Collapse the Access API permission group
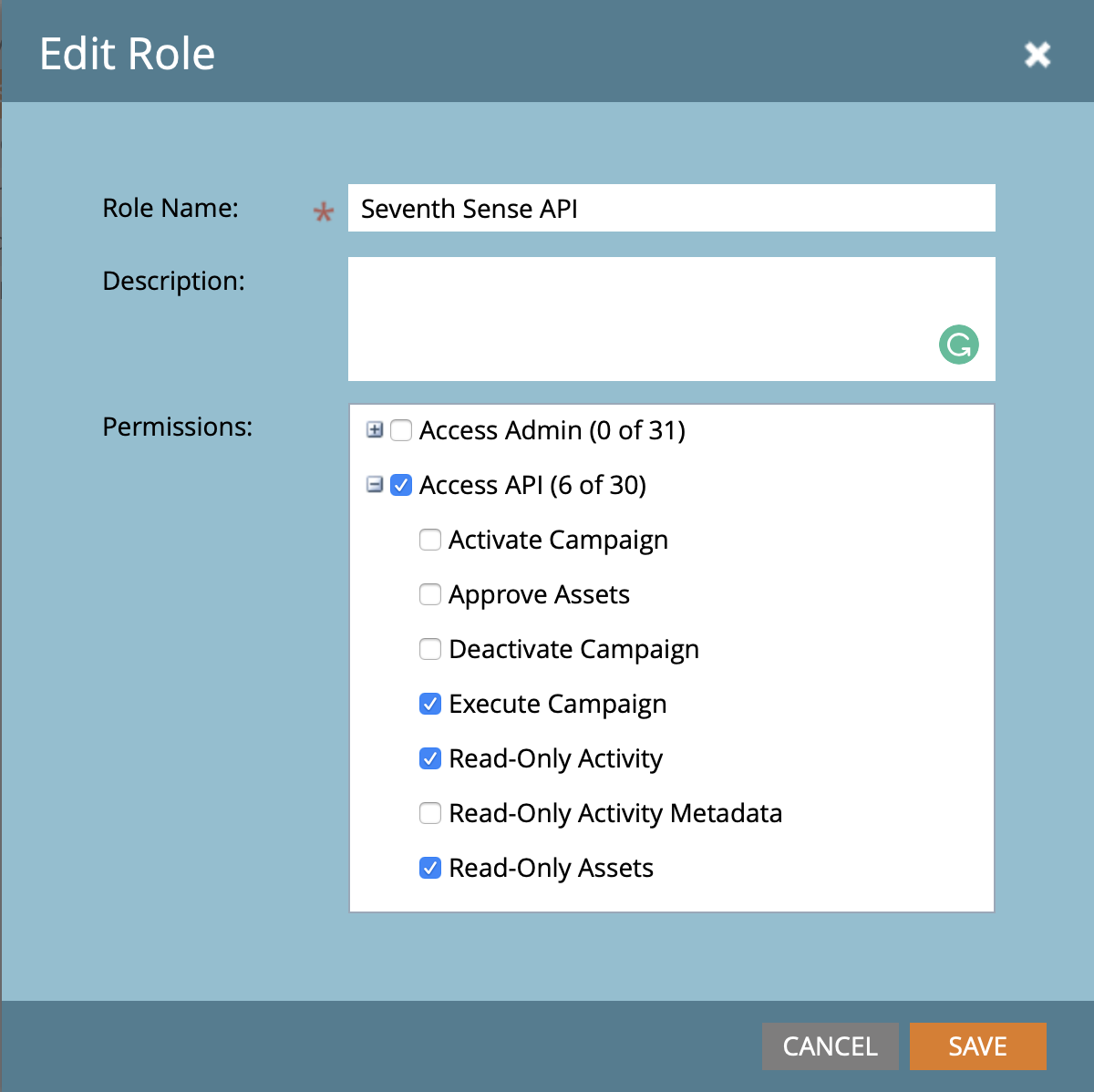This screenshot has width=1094, height=1092. pos(375,484)
